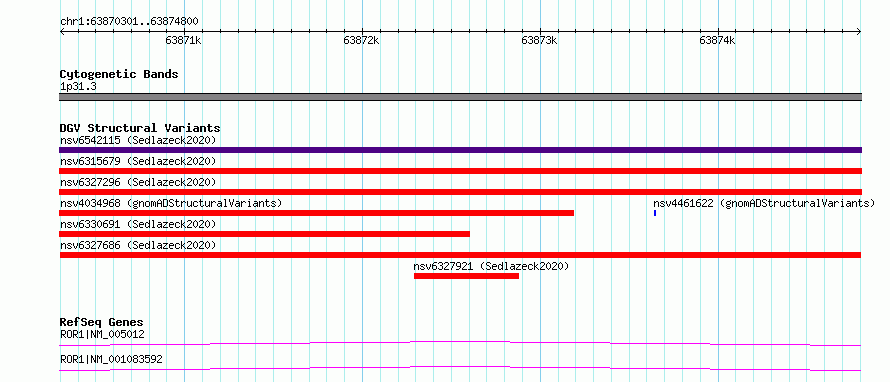
Task: Select the nsv6330691 red variant bar
Action: (265, 234)
